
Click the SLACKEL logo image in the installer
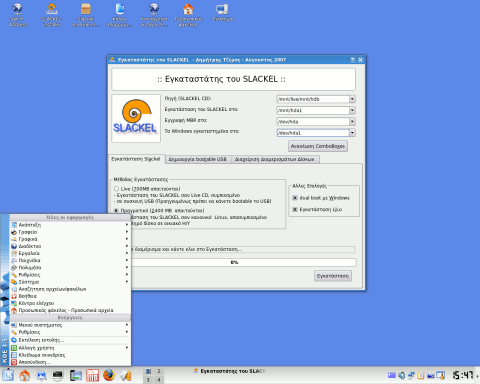click(136, 118)
